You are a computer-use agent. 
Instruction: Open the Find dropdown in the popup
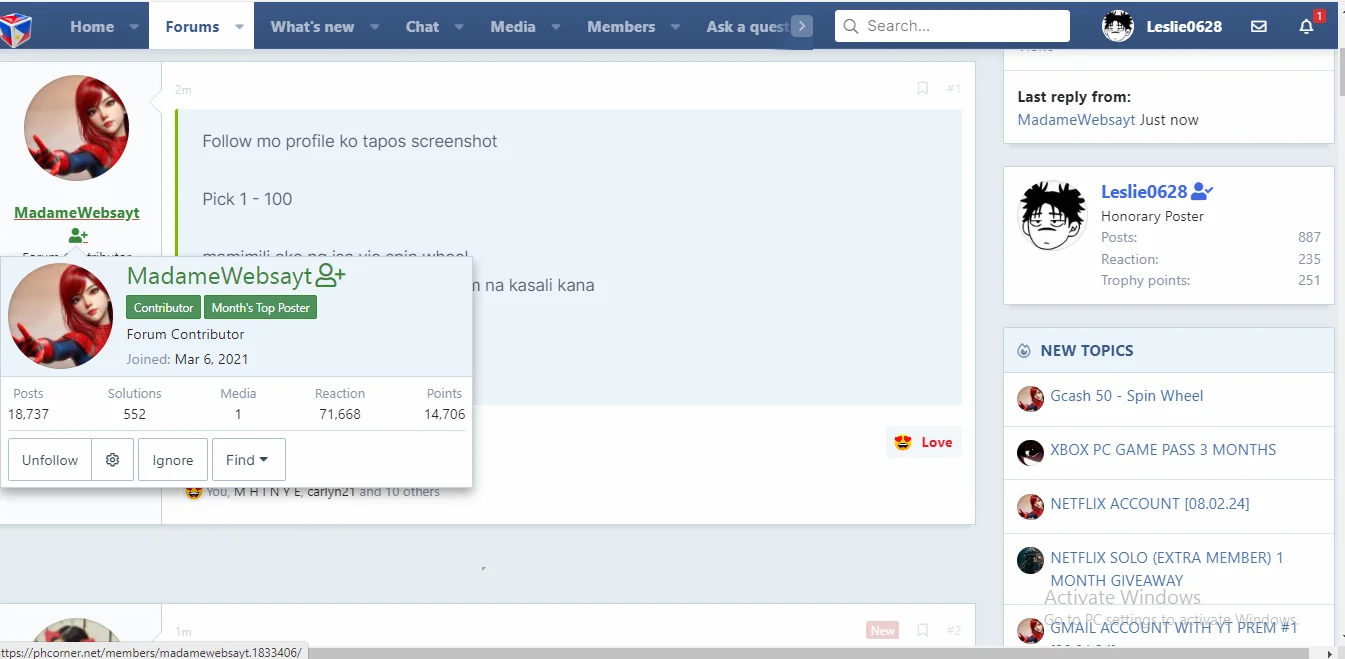248,460
